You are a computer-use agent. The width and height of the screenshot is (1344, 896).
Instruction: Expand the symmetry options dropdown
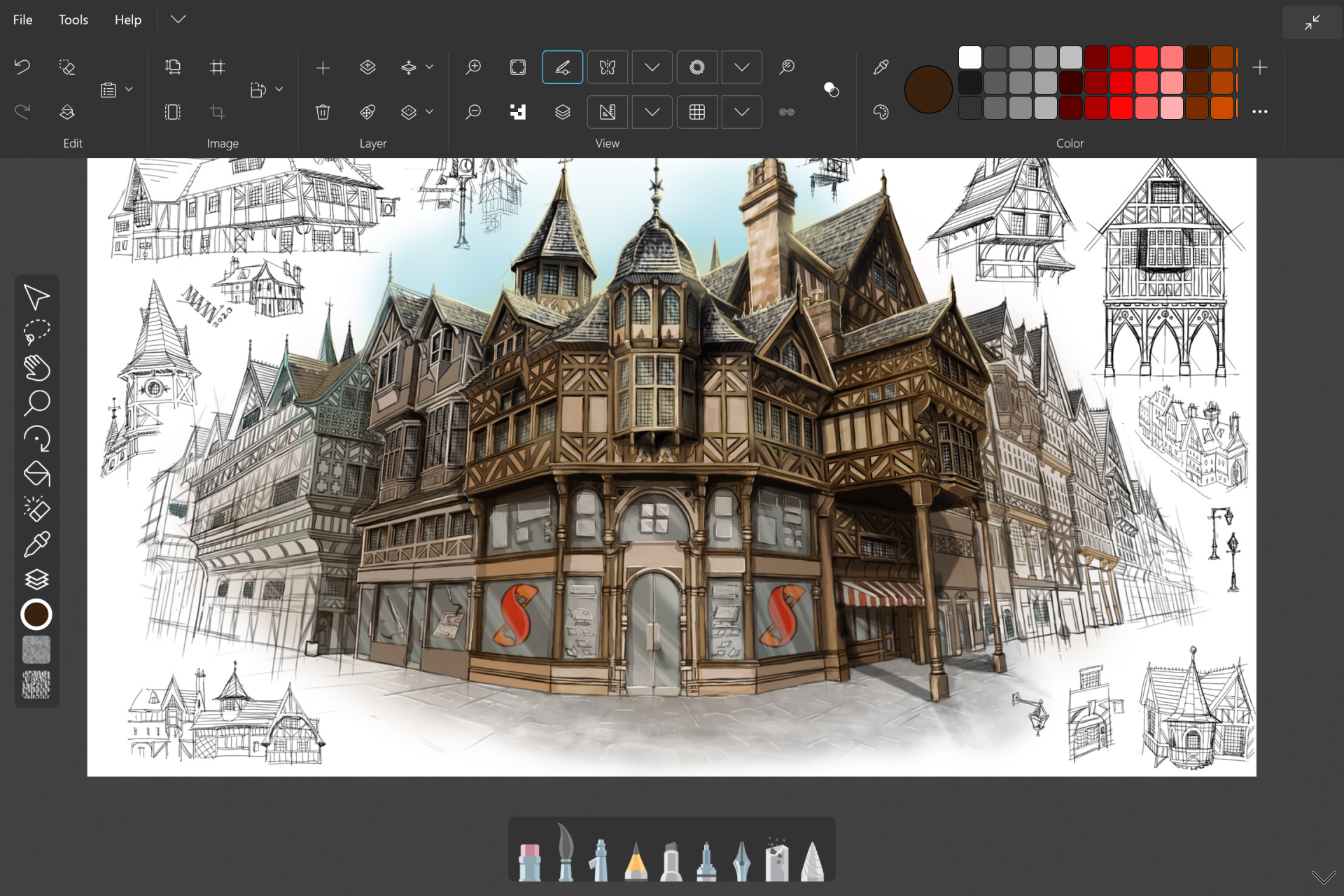pos(652,67)
